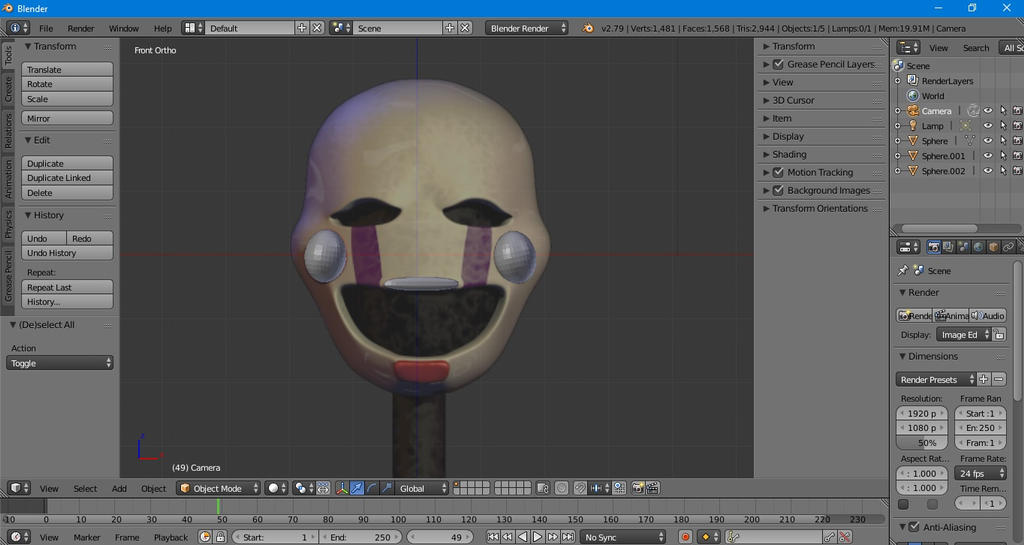Open Blender Render engine dropdown
1024x545 pixels.
coord(526,28)
